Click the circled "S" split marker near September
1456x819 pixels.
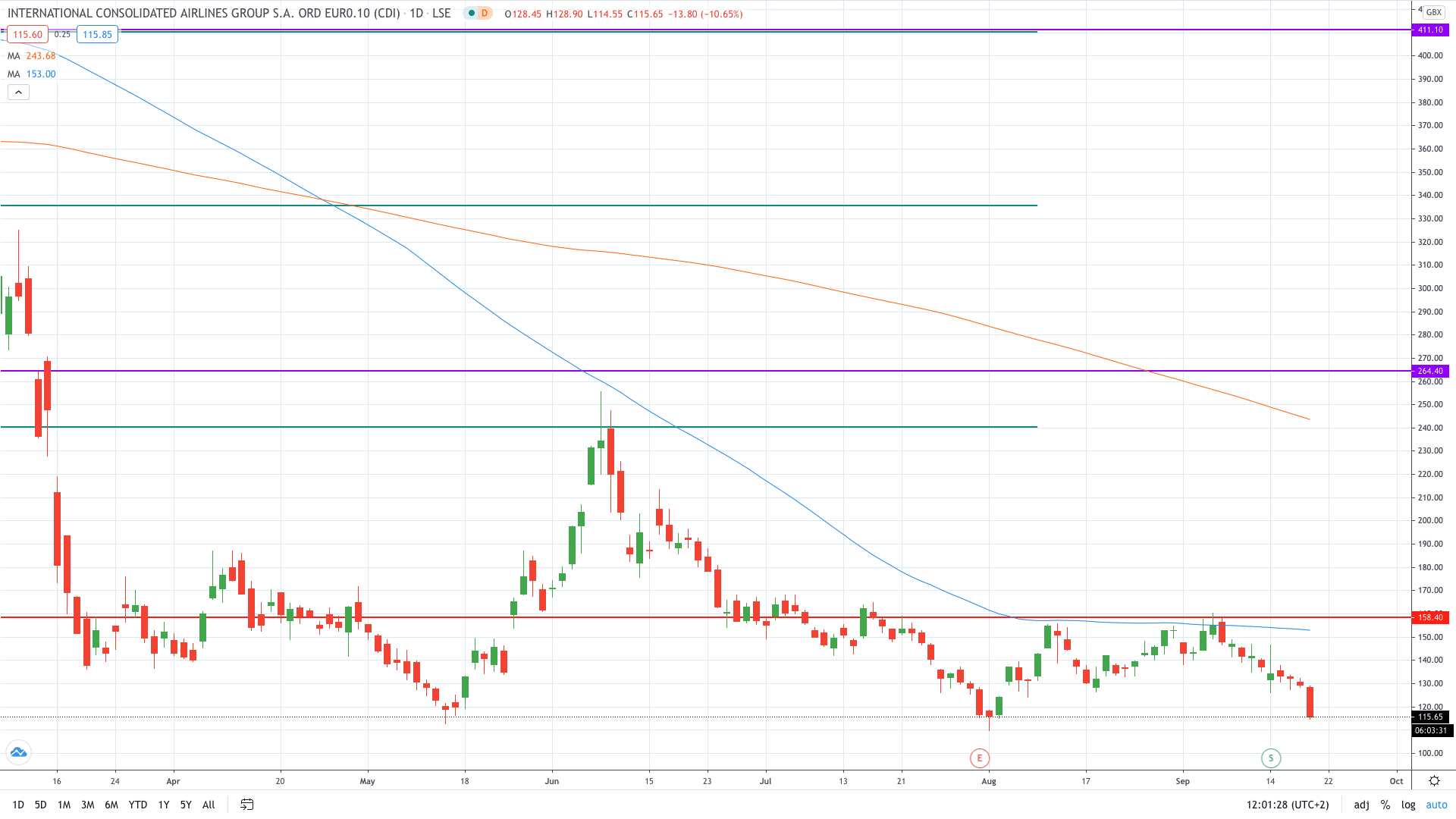pos(1269,758)
